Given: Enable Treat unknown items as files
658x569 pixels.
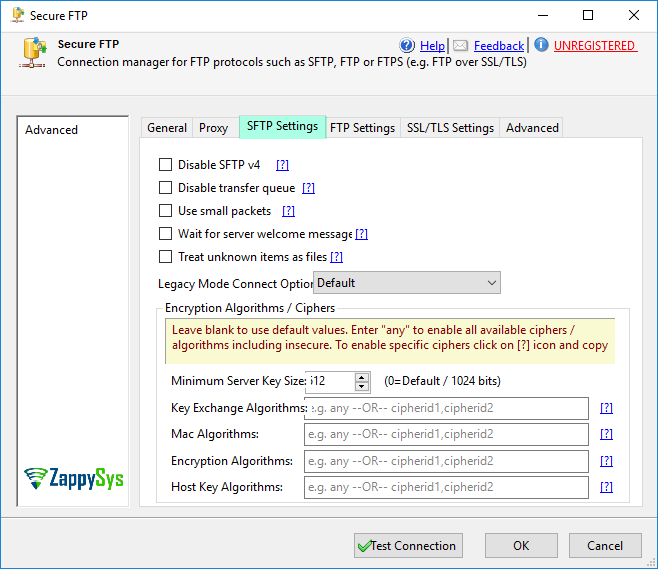Looking at the screenshot, I should click(165, 257).
